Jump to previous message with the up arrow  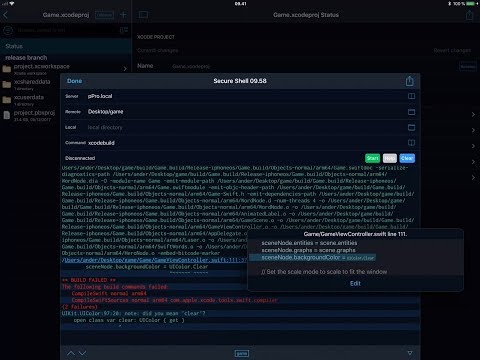point(71,353)
